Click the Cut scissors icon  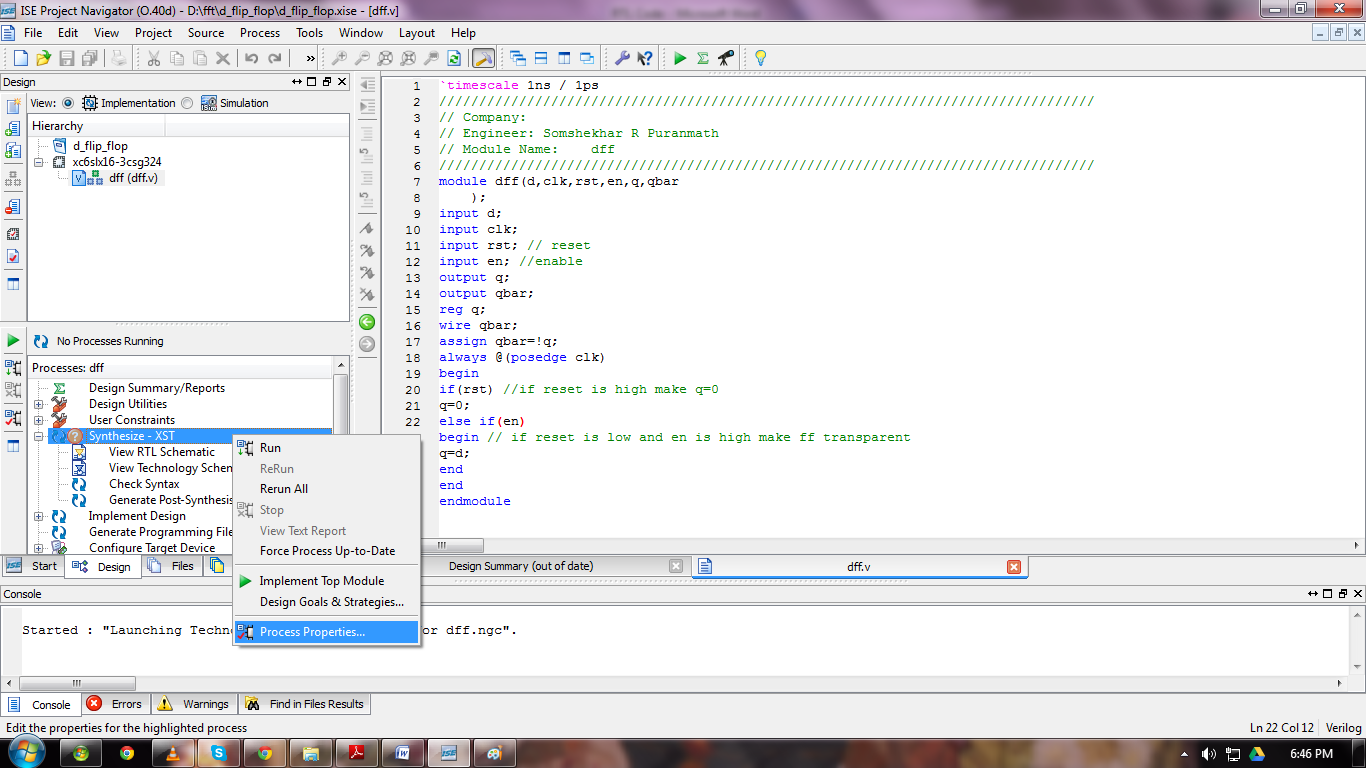(x=153, y=58)
